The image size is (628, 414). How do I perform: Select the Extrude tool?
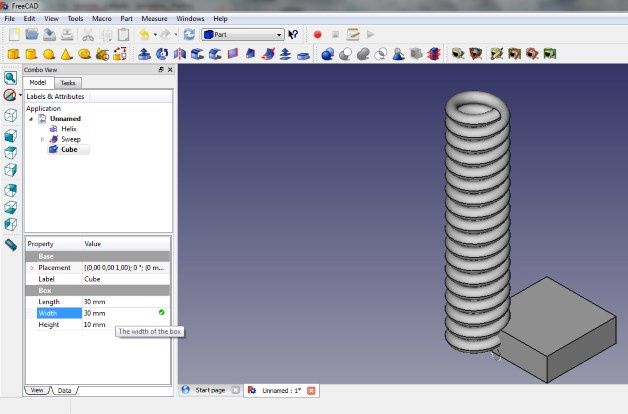pos(144,54)
